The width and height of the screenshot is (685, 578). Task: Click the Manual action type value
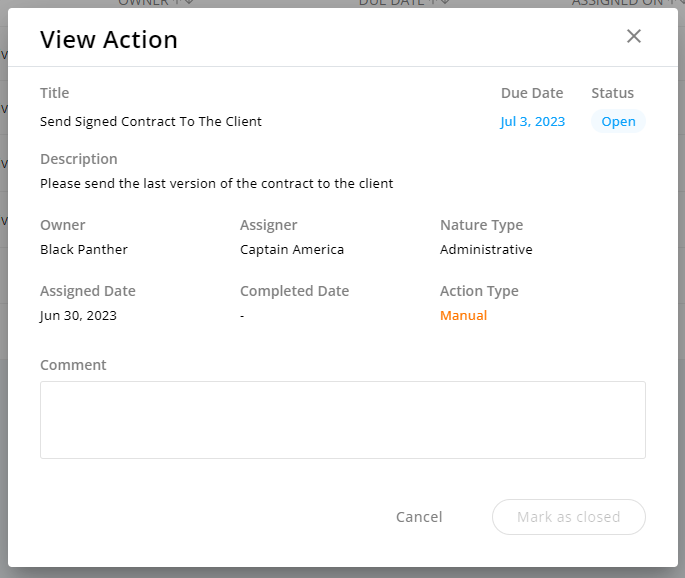point(464,315)
